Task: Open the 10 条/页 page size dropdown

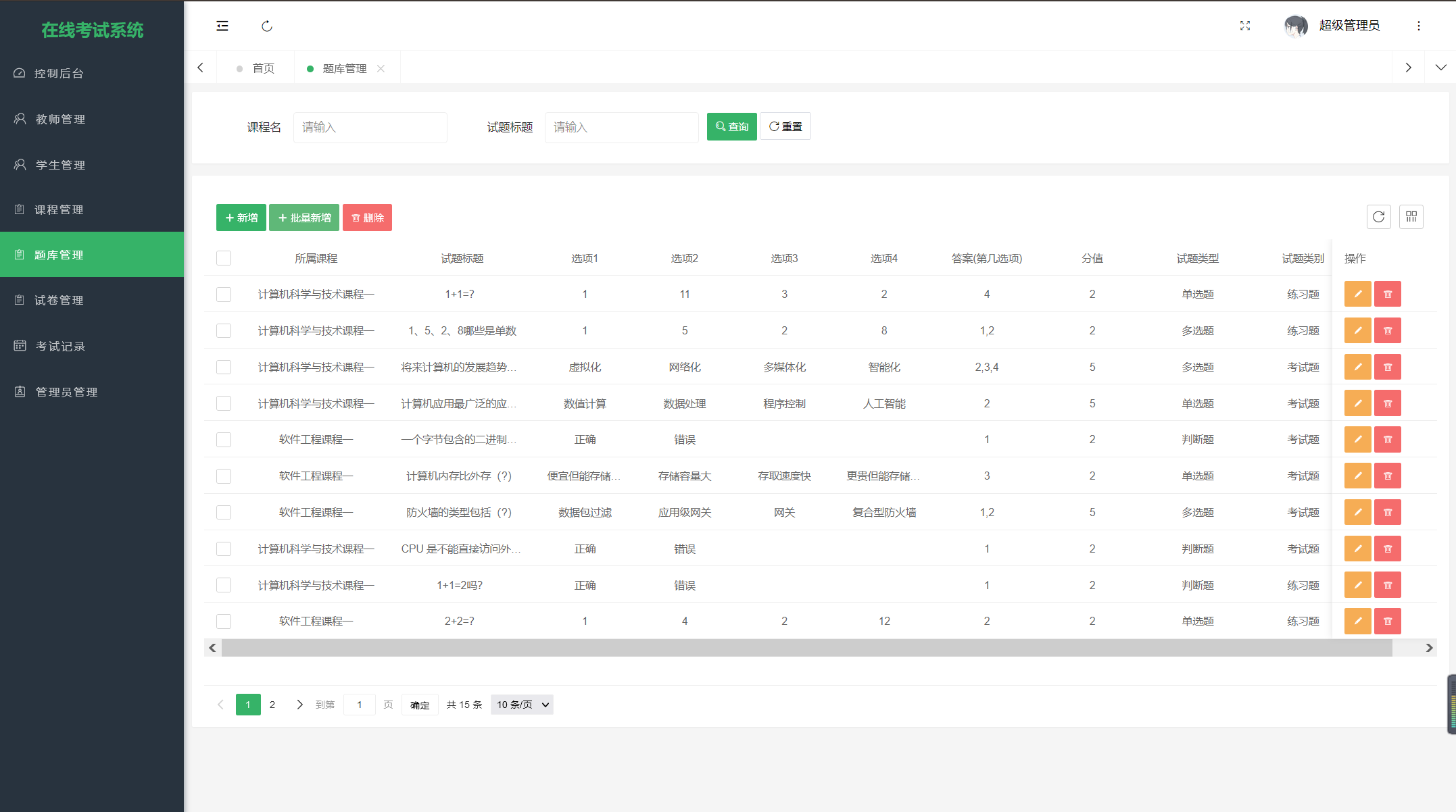Action: [x=522, y=705]
